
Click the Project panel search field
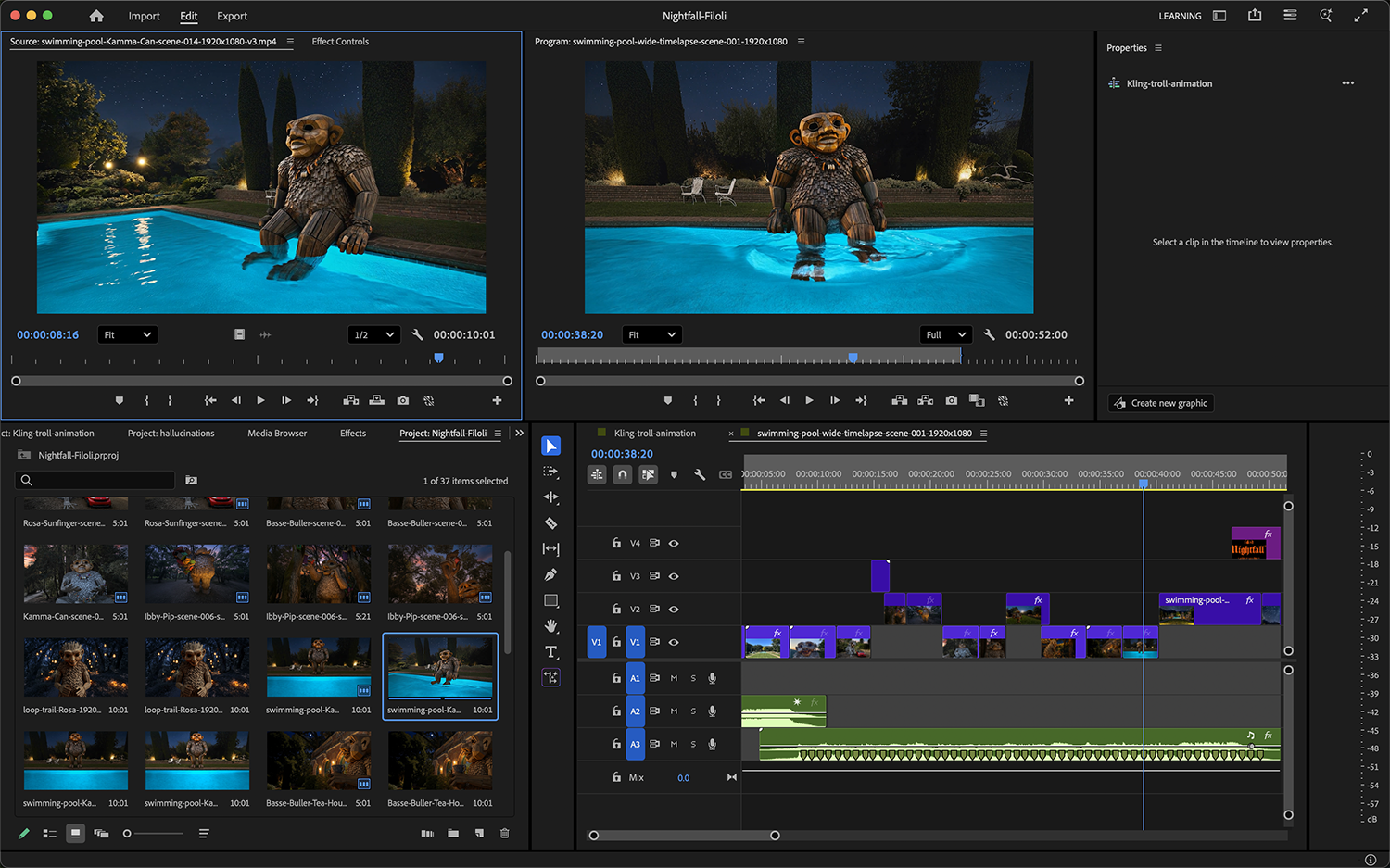102,480
